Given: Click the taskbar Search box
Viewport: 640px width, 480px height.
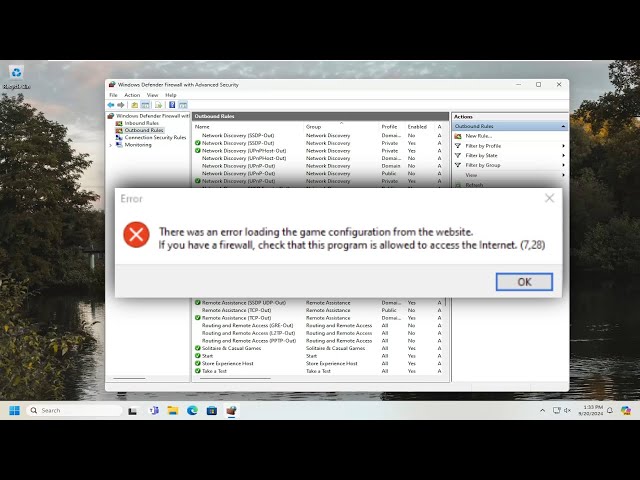Looking at the screenshot, I should [75, 410].
